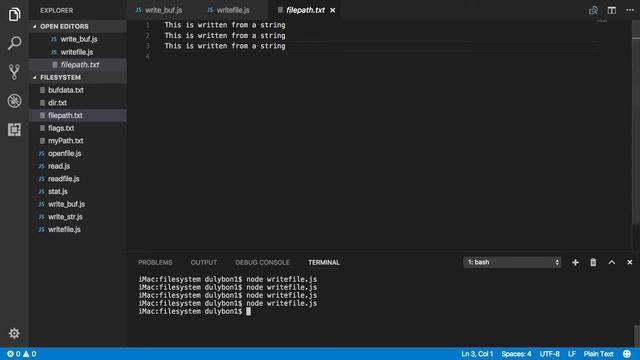The height and width of the screenshot is (360, 640).
Task: Open openfile.js in the file tree
Action: pos(78,153)
